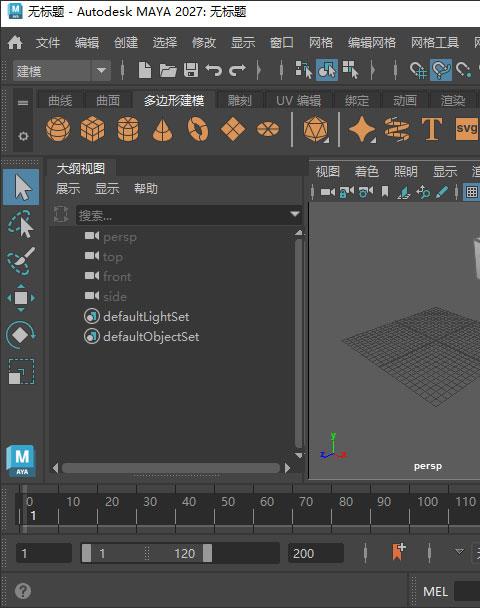Undo the last action
480x608 pixels.
214,70
